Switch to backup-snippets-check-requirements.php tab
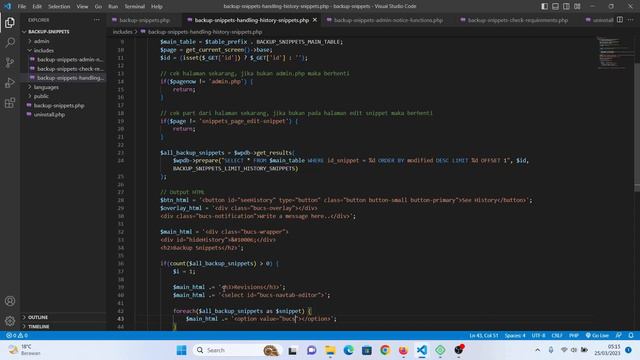Screen dimensions: 640x360 [x=514, y=20]
